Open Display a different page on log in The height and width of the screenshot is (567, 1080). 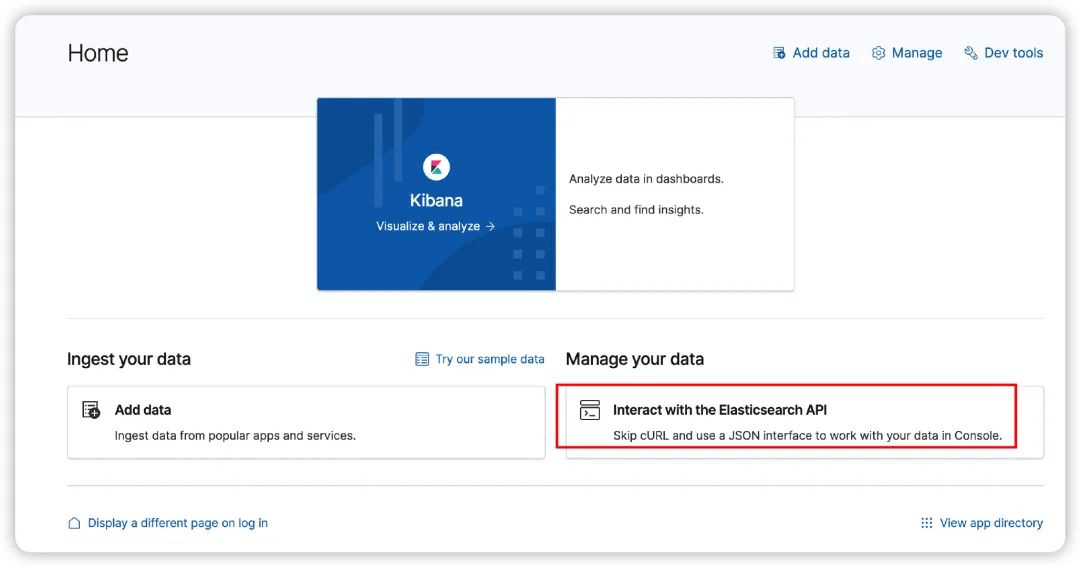coord(178,524)
